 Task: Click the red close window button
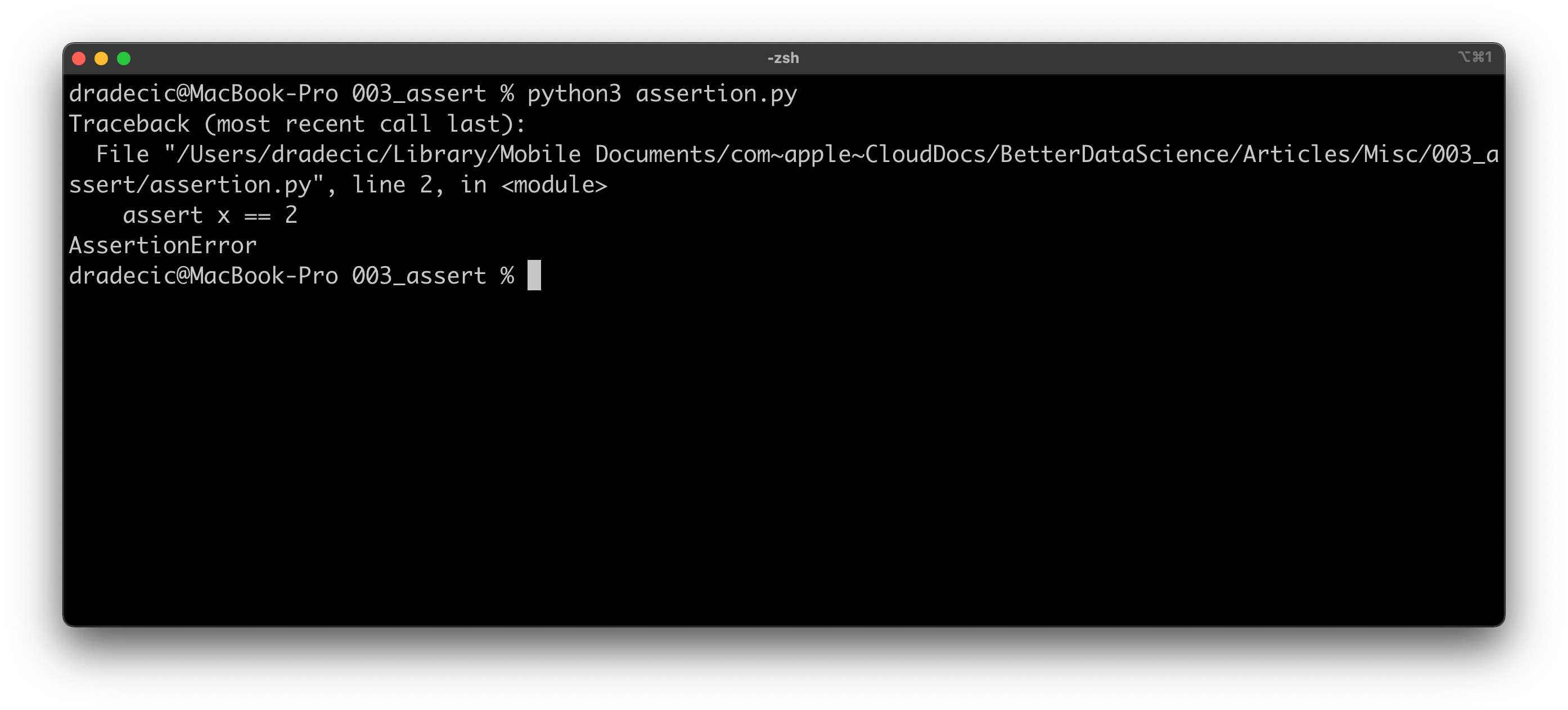coord(79,59)
